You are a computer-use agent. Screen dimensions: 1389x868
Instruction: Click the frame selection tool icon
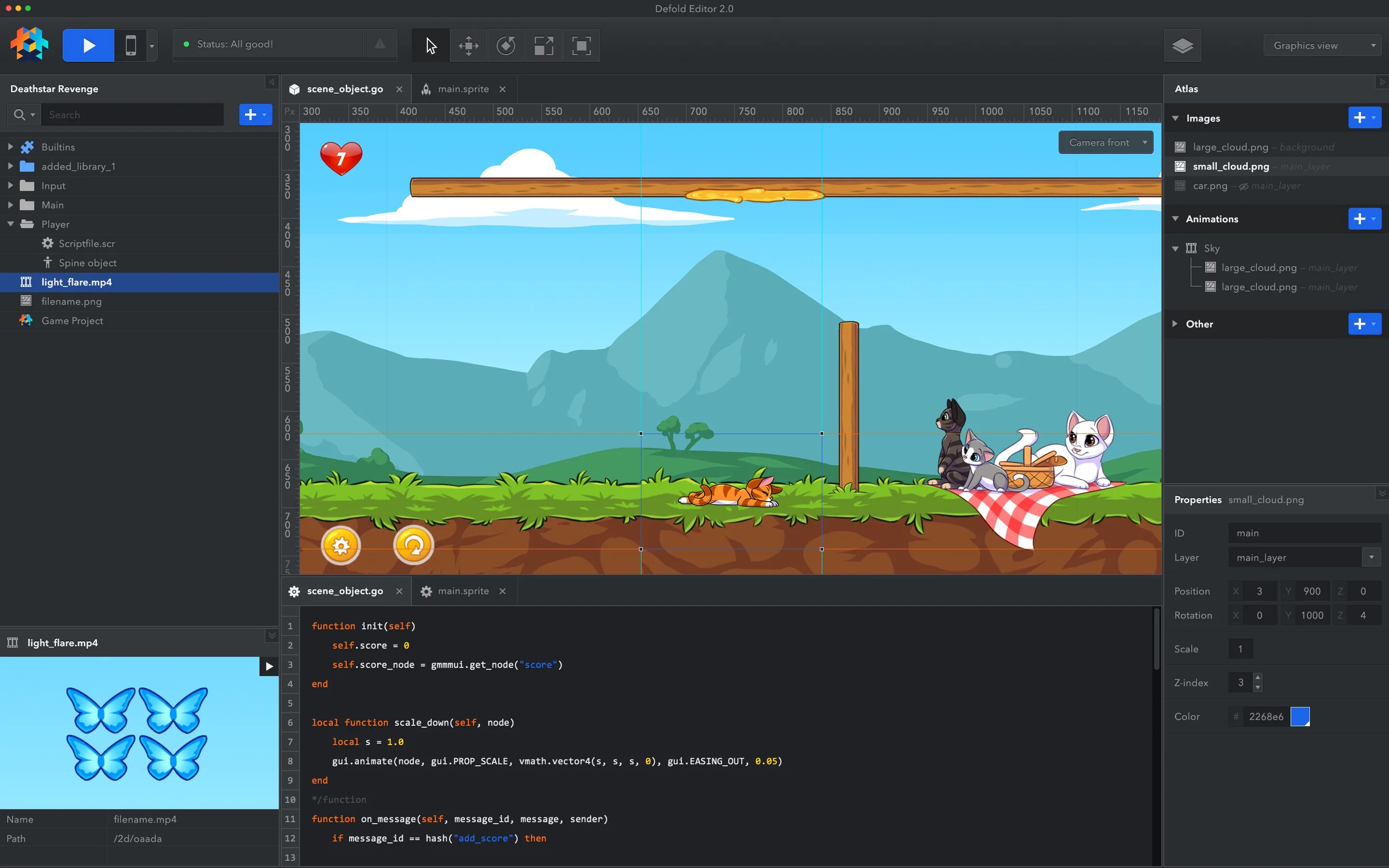[581, 45]
